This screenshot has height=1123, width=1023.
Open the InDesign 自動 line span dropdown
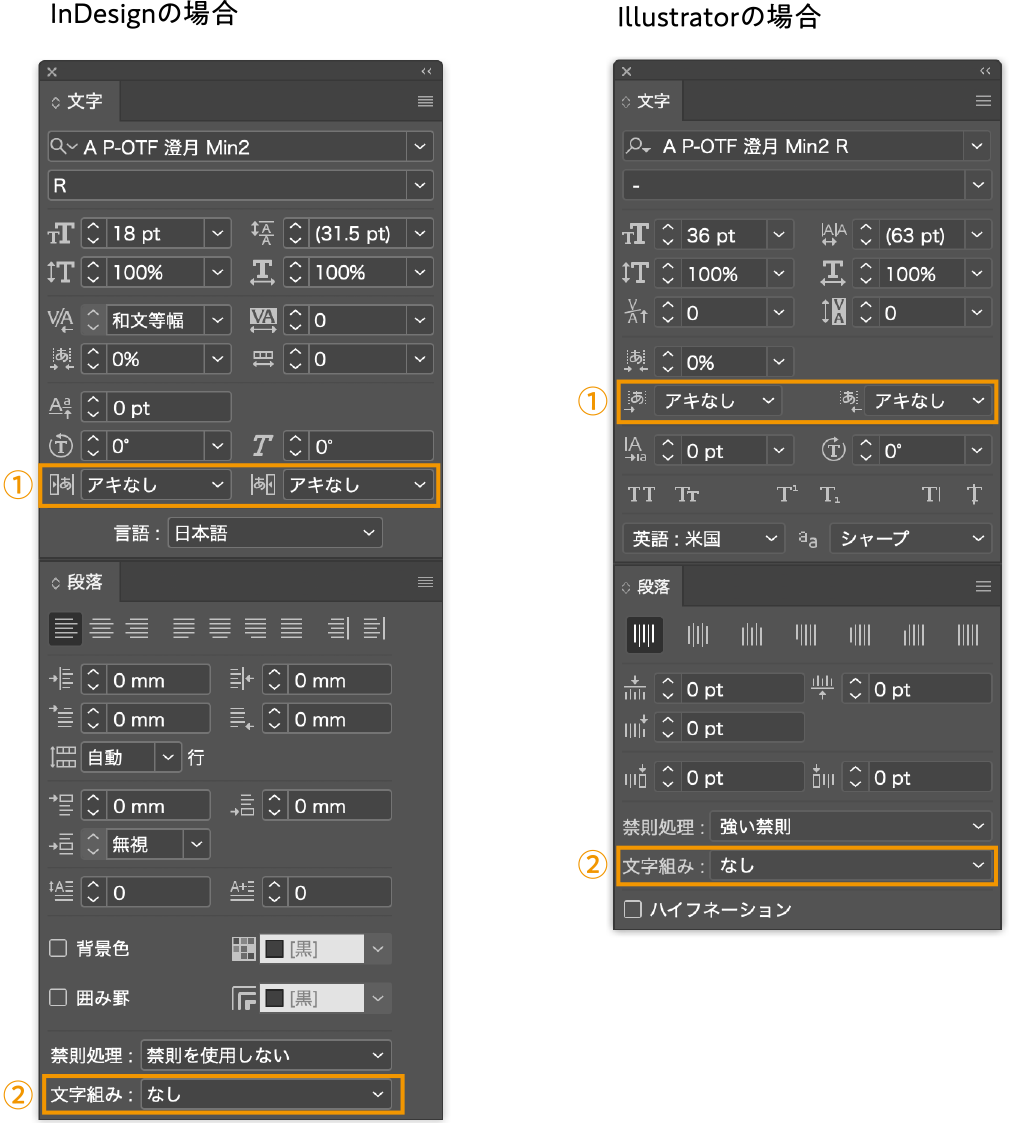point(168,758)
